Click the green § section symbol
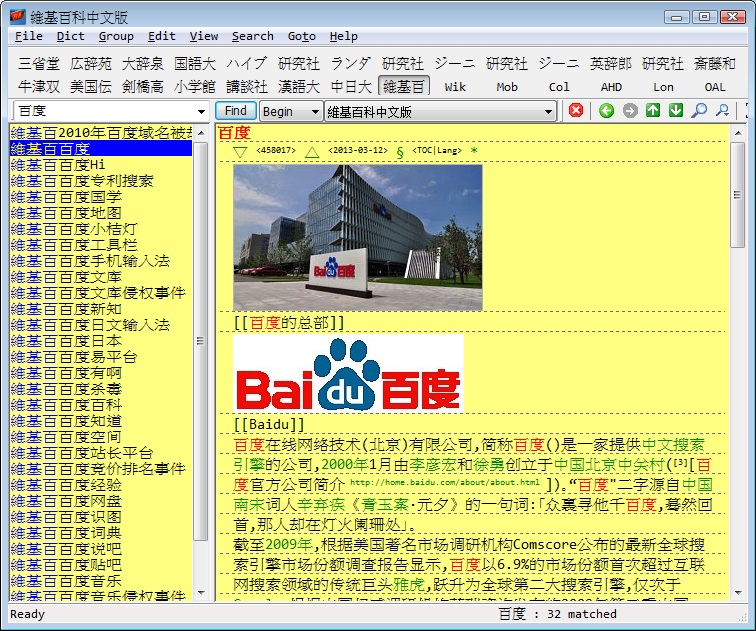This screenshot has width=756, height=631. [x=400, y=152]
